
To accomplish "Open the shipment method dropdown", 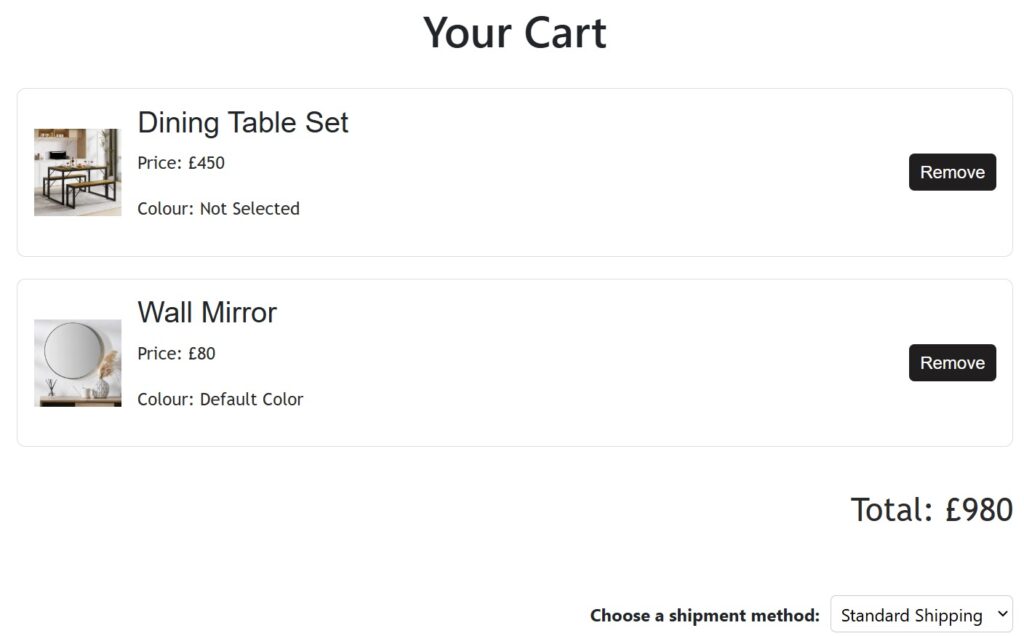I will tap(920, 615).
